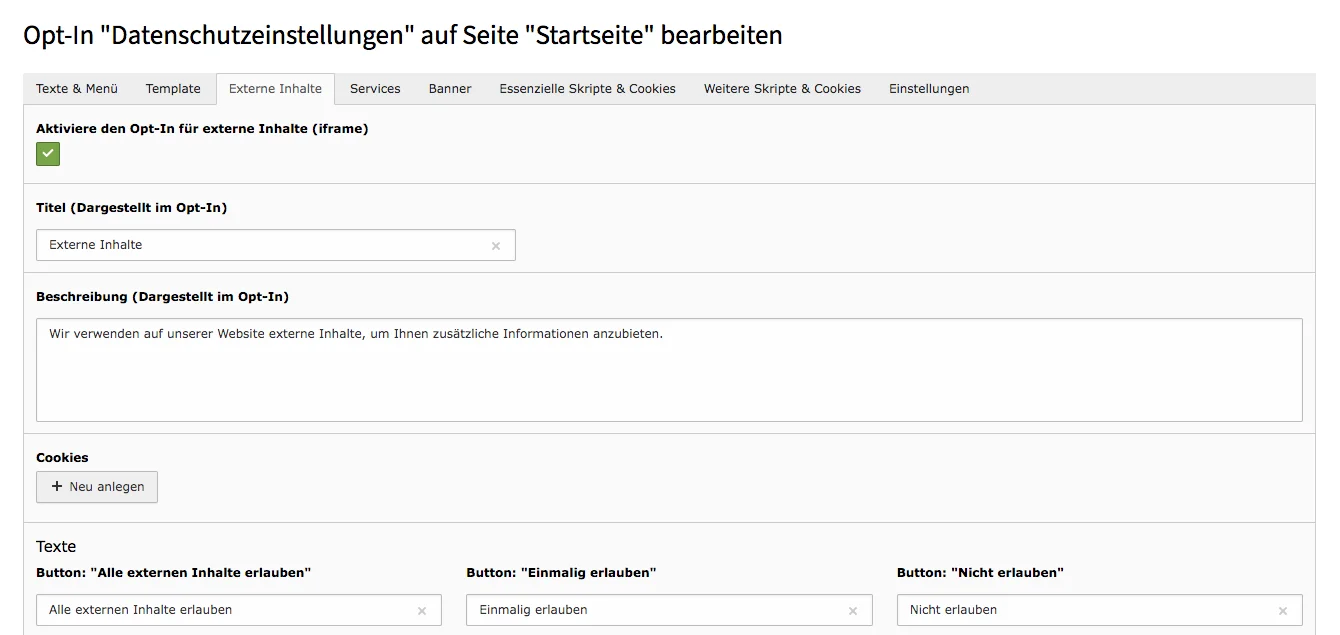1340x635 pixels.
Task: Select the Externe Inhalte tab
Action: [x=275, y=88]
